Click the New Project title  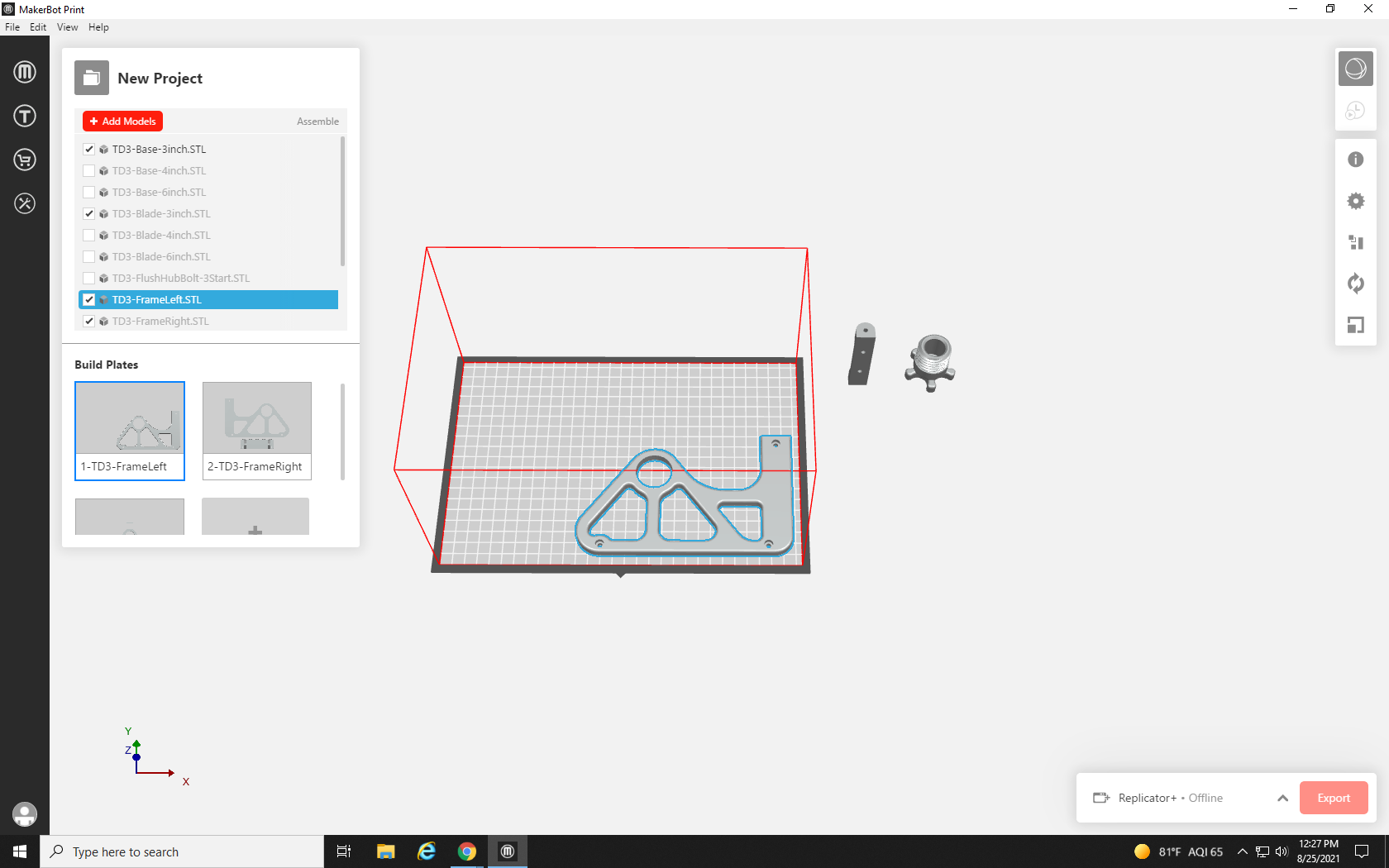[160, 79]
